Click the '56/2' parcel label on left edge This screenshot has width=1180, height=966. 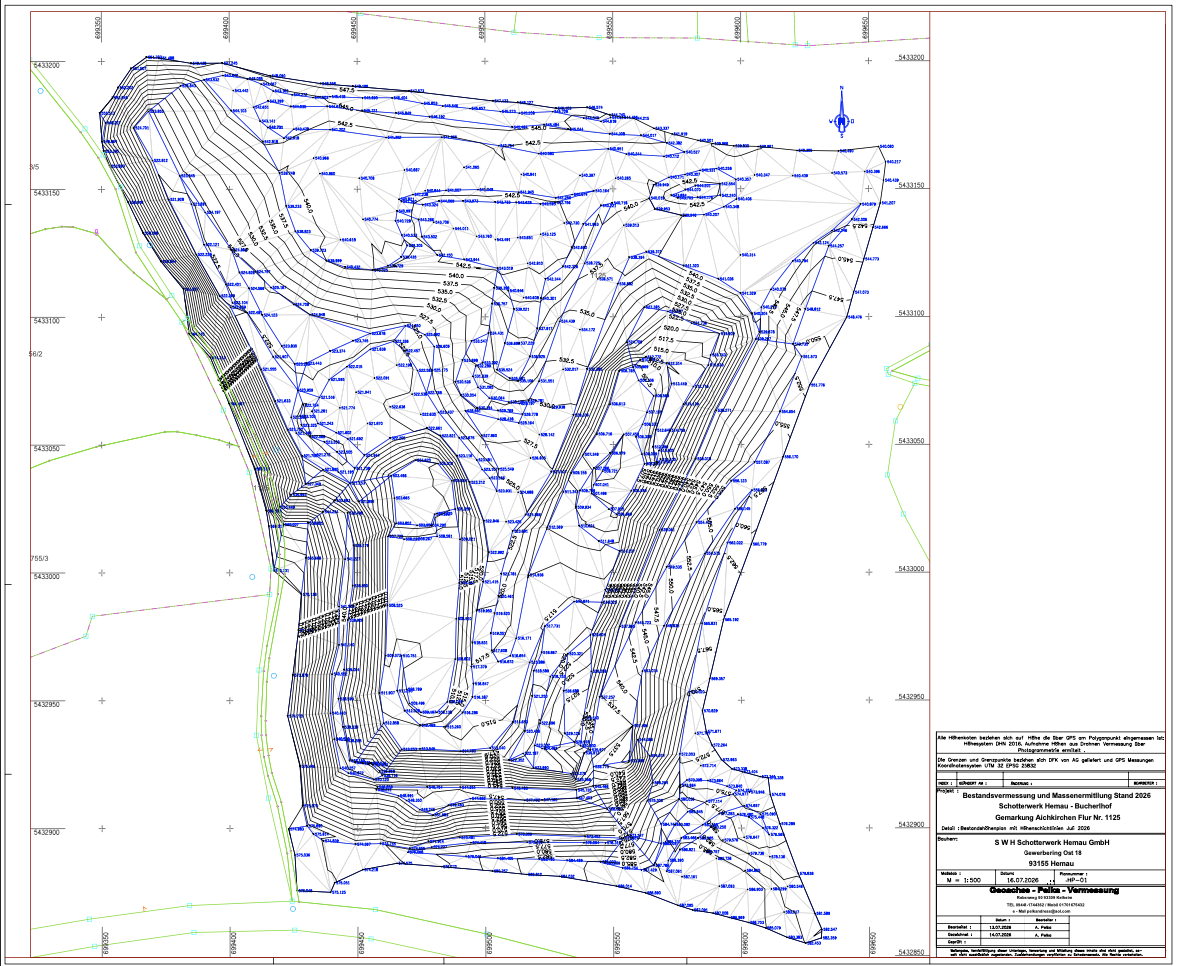coord(35,354)
